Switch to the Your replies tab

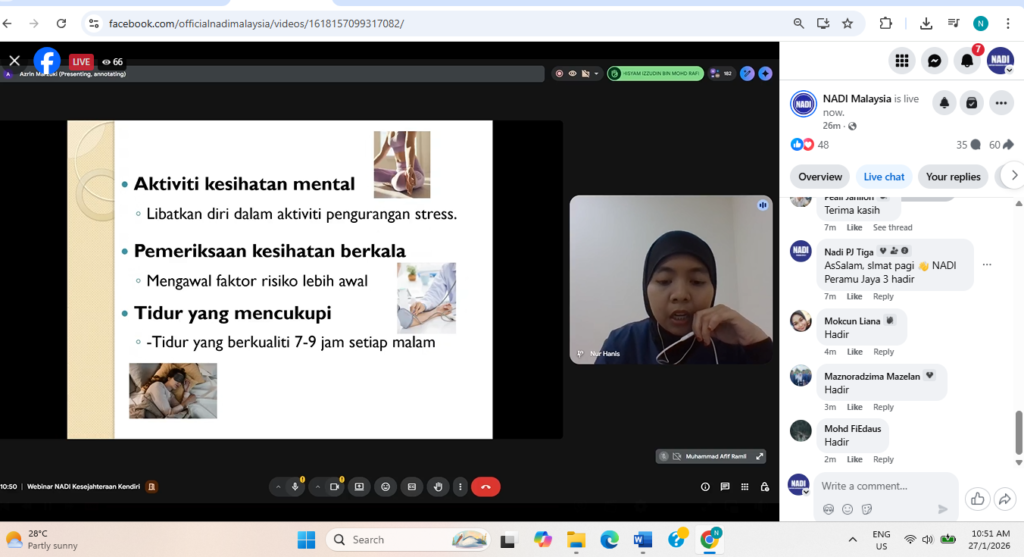pyautogui.click(x=952, y=177)
